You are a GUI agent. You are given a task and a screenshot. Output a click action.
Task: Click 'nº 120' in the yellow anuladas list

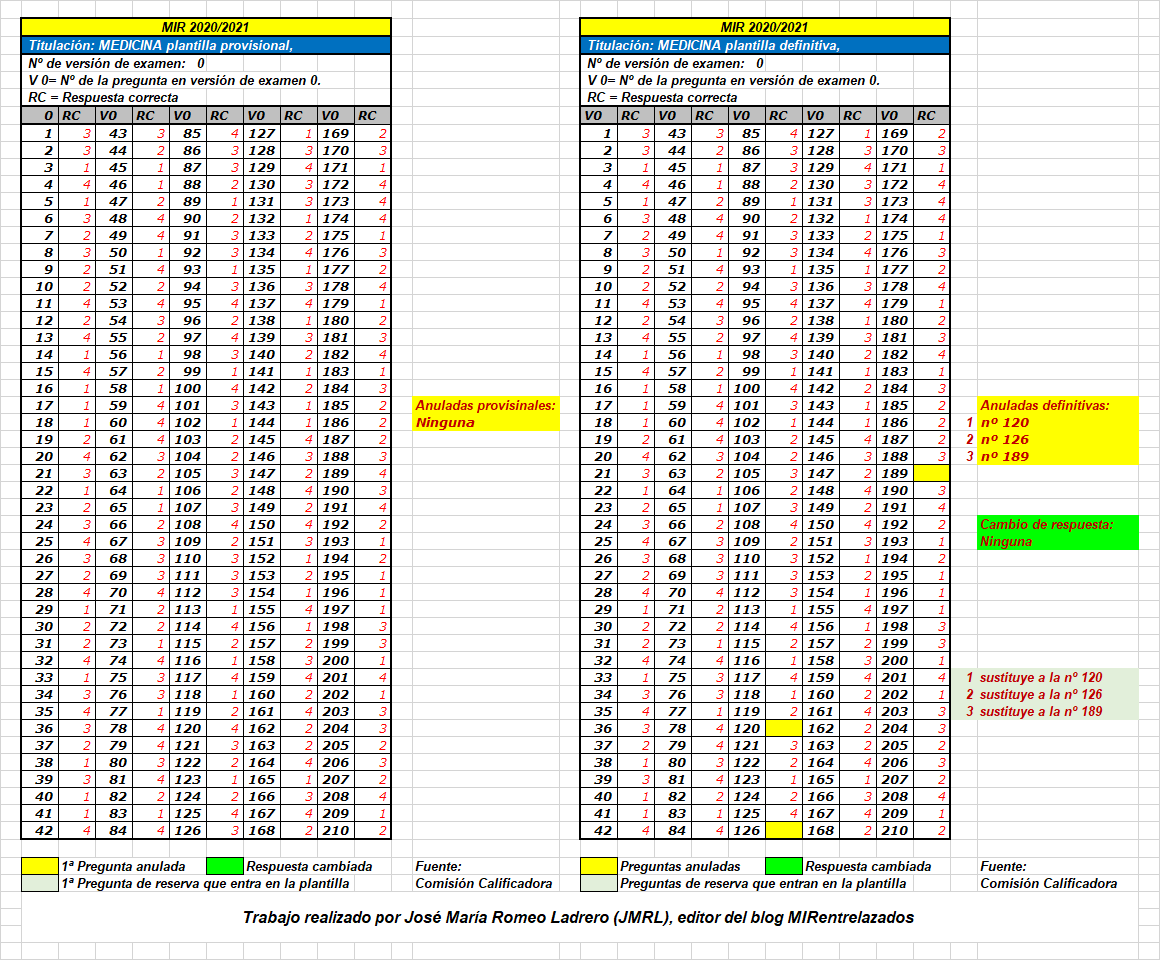[x=1005, y=422]
